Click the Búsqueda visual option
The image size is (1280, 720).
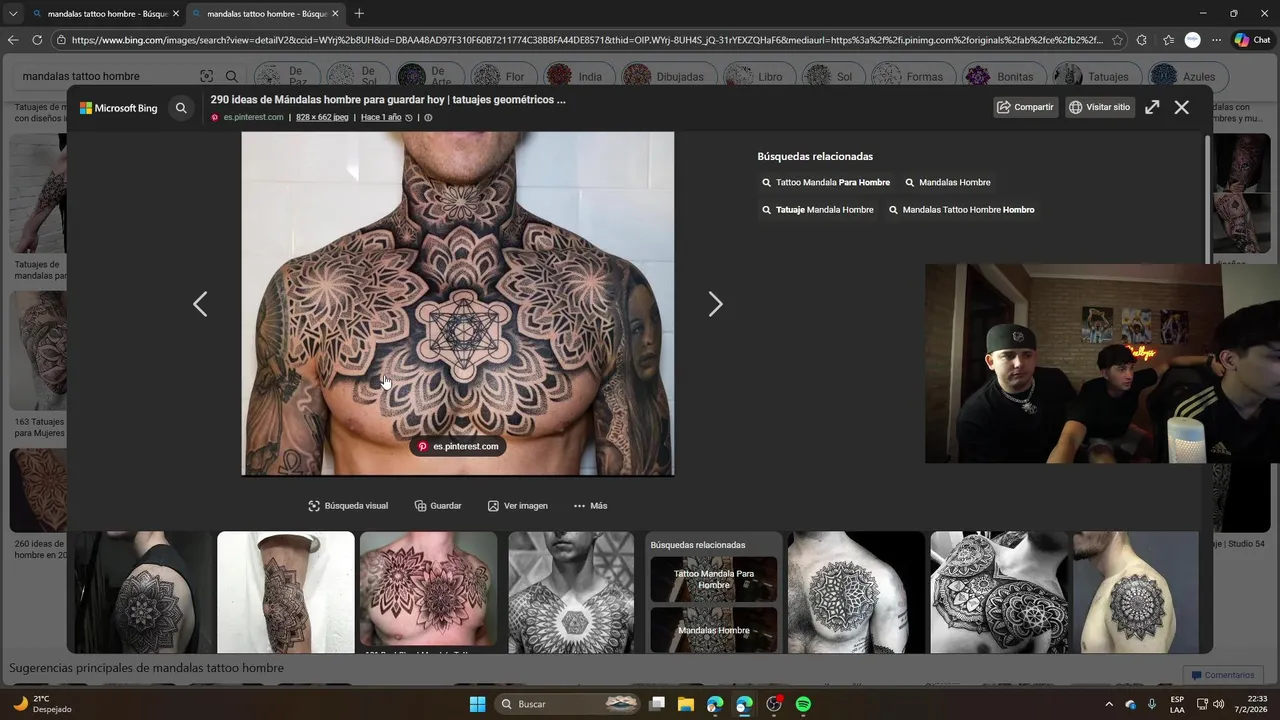click(348, 506)
